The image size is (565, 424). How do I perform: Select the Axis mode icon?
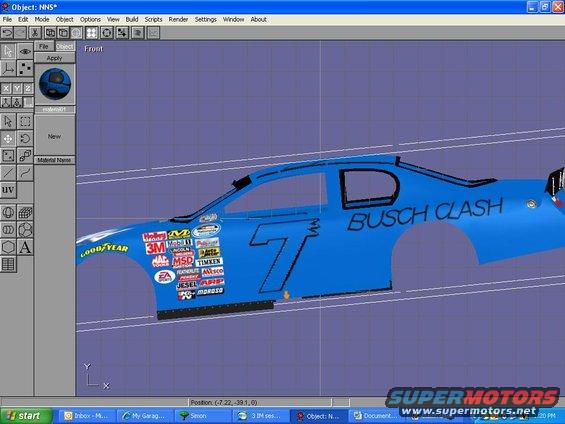[x=8, y=68]
